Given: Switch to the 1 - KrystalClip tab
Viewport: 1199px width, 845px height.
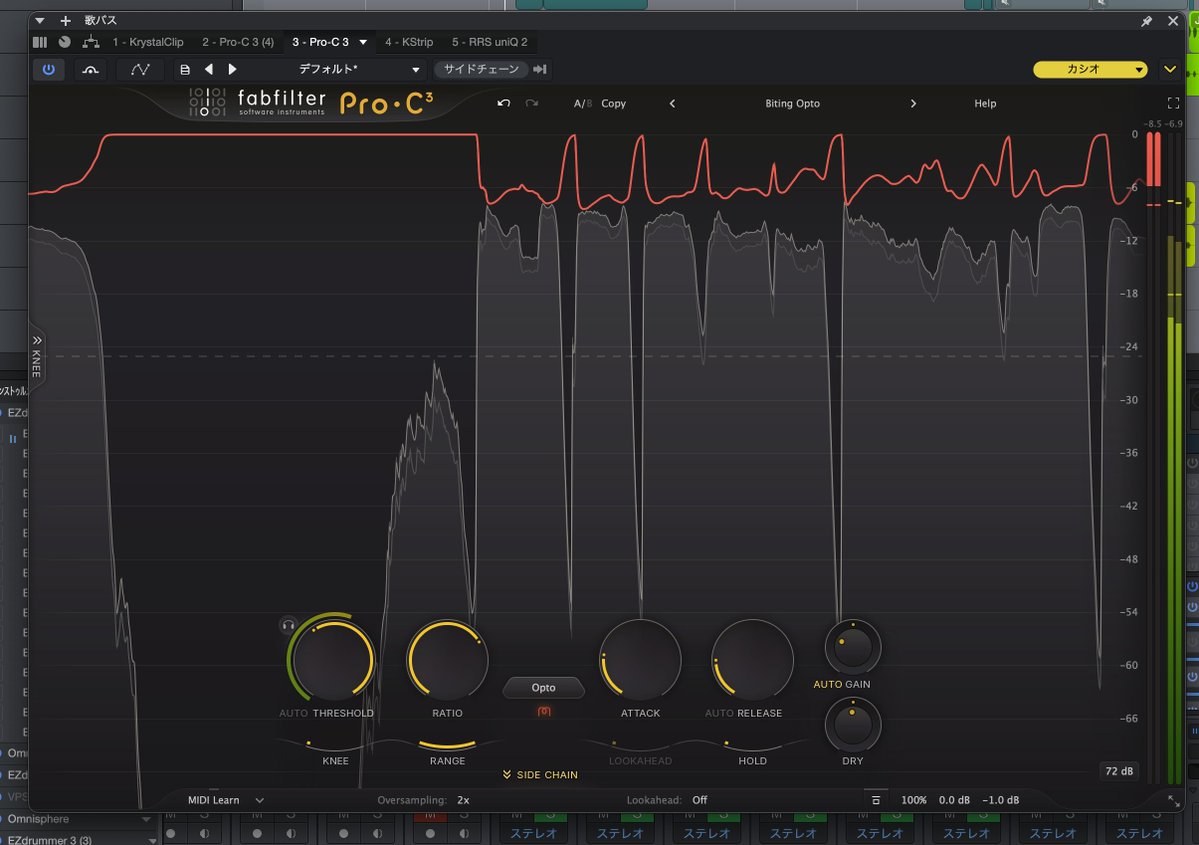Looking at the screenshot, I should (x=148, y=42).
